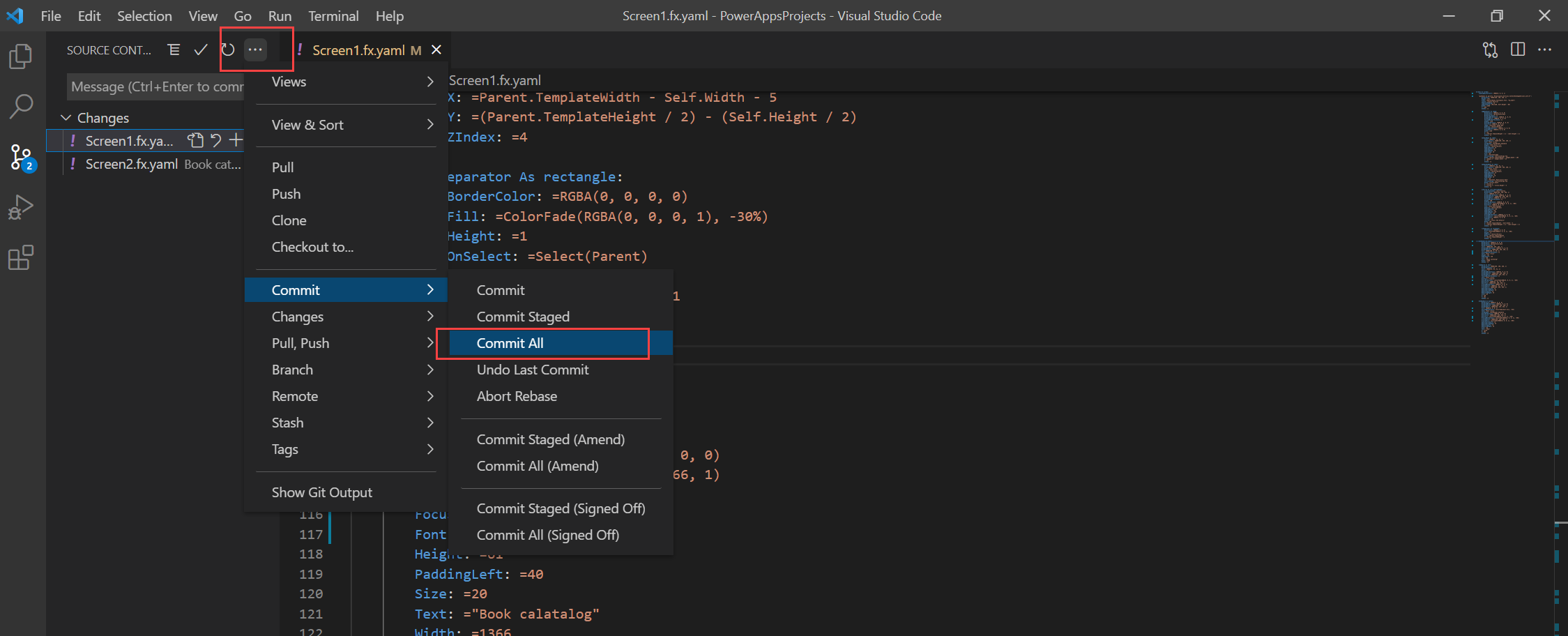Click Show Git Output

coord(321,492)
